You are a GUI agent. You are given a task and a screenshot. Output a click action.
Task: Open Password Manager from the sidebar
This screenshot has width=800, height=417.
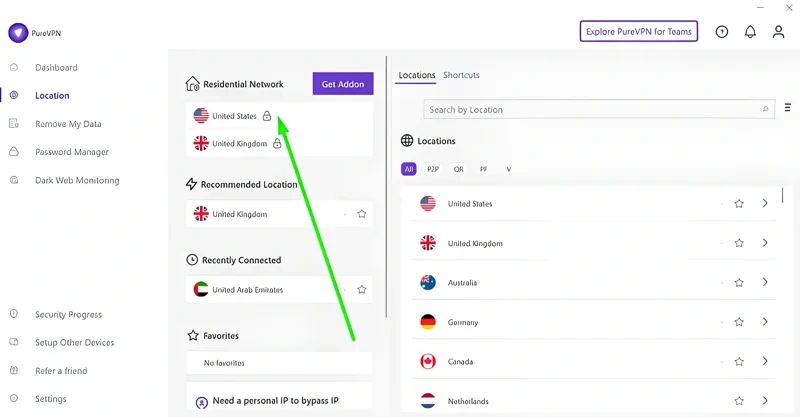coord(72,152)
